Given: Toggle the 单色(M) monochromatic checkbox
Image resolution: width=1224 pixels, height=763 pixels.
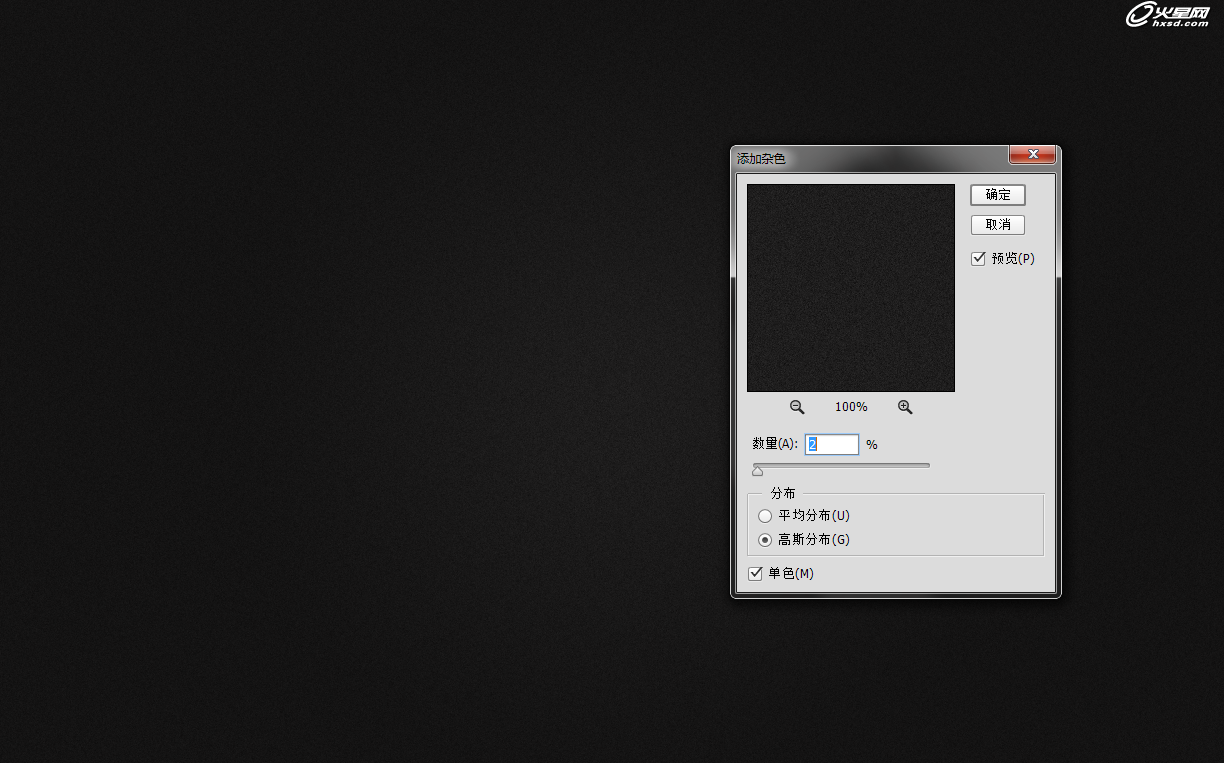Looking at the screenshot, I should click(x=756, y=574).
